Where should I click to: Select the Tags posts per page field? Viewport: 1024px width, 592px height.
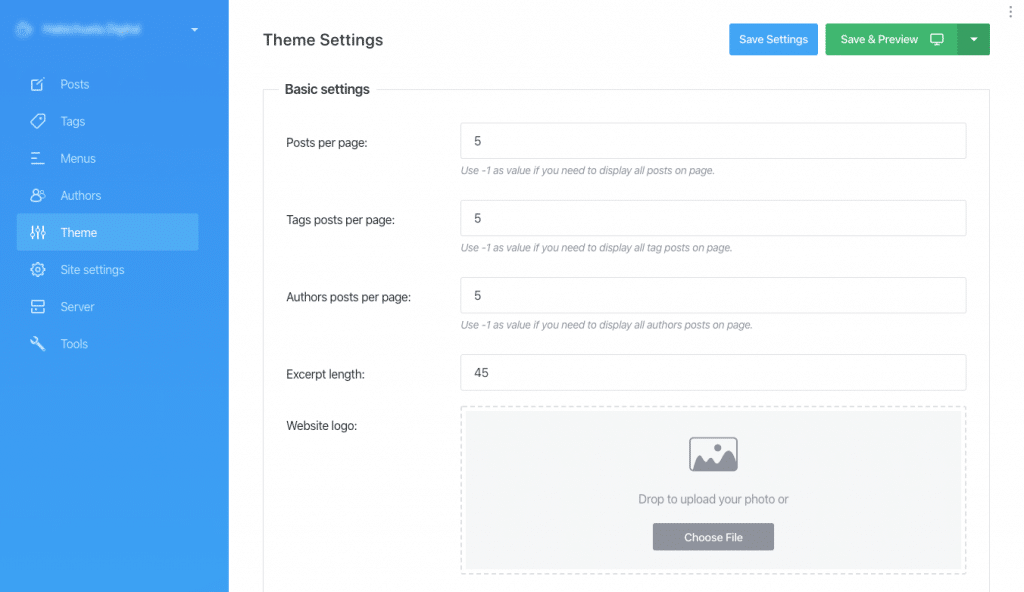712,218
